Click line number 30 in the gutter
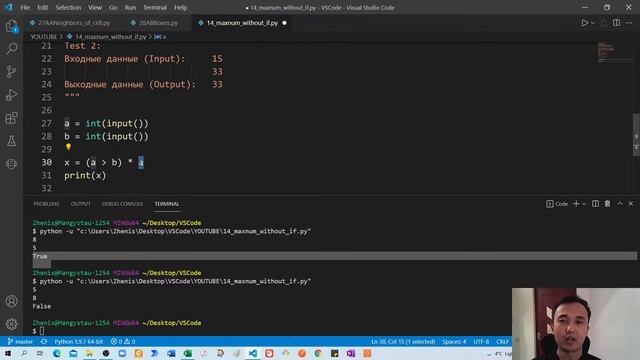The height and width of the screenshot is (360, 640). 47,162
